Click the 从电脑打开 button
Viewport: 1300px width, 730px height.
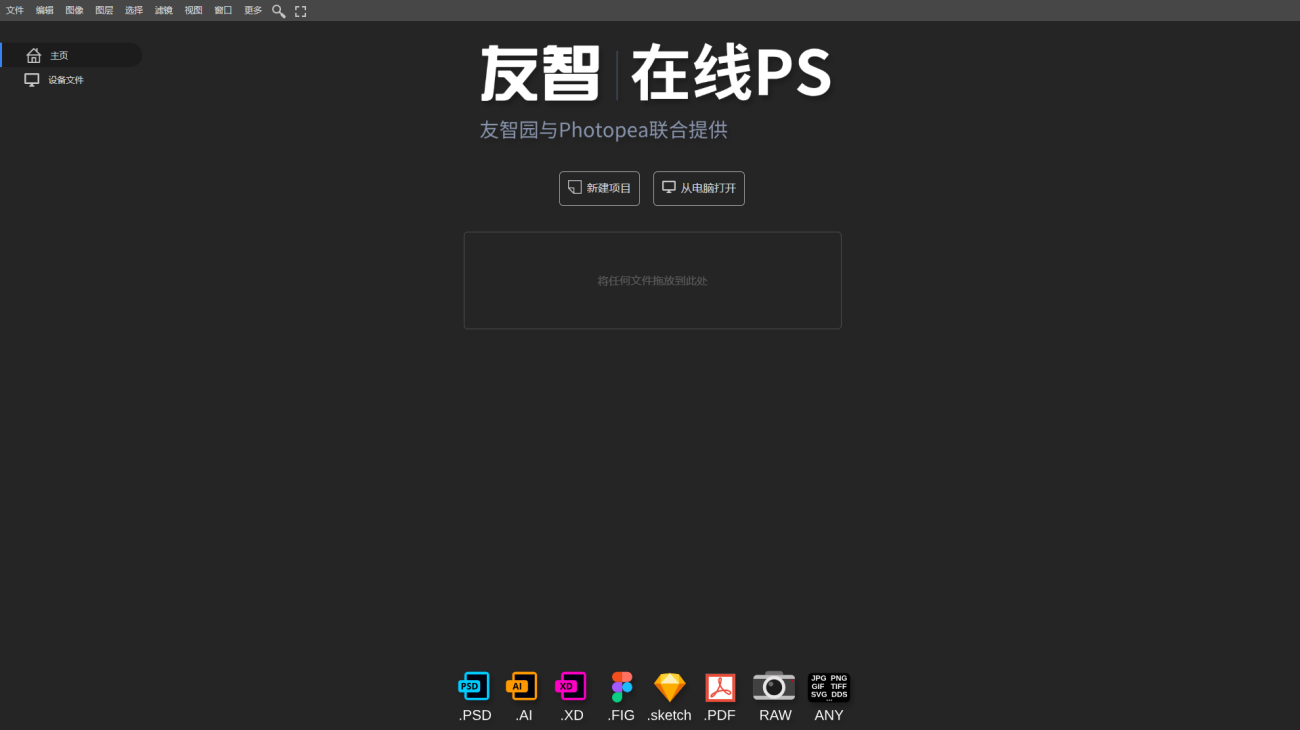click(x=698, y=188)
